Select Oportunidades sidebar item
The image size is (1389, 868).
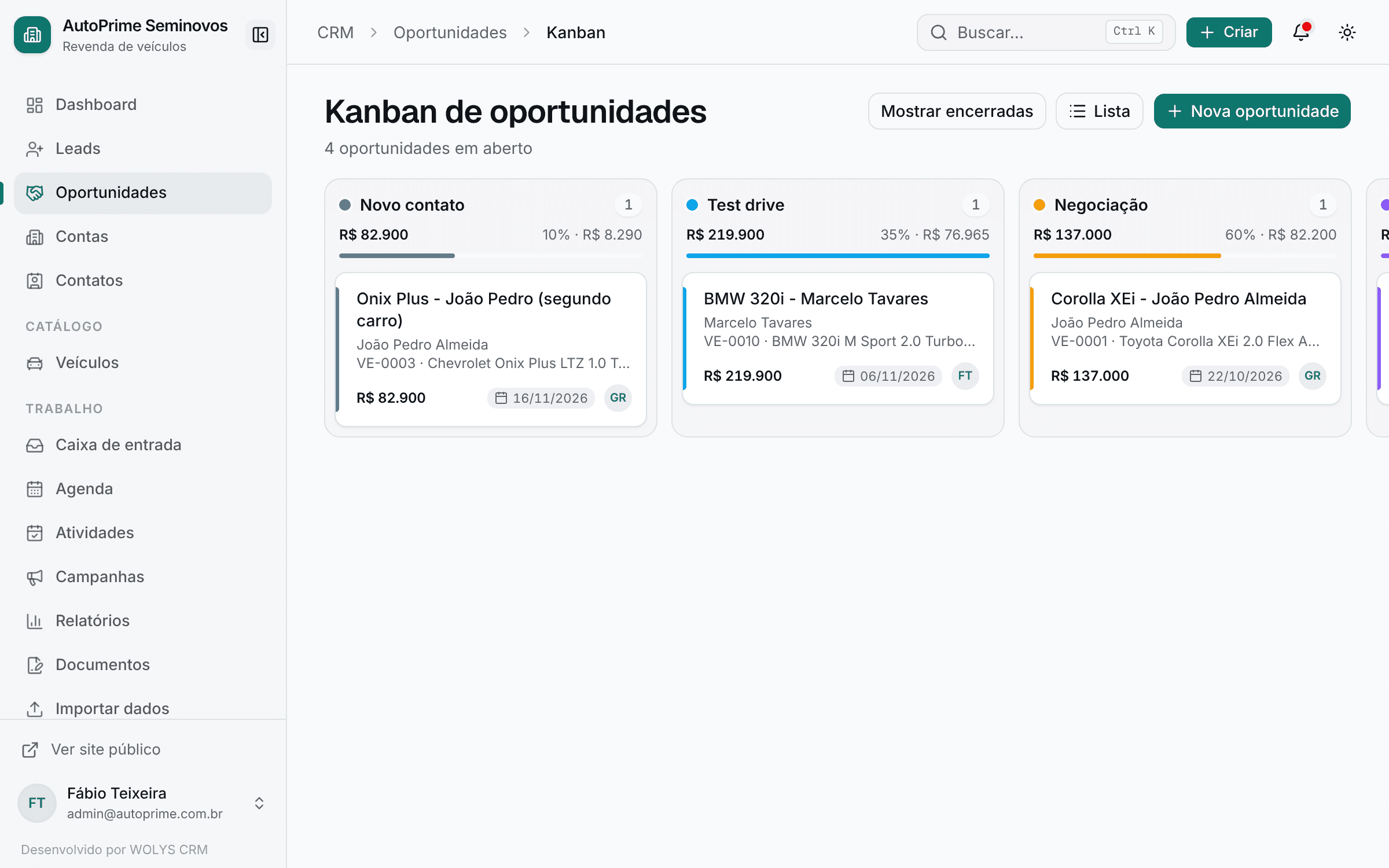[x=143, y=193]
